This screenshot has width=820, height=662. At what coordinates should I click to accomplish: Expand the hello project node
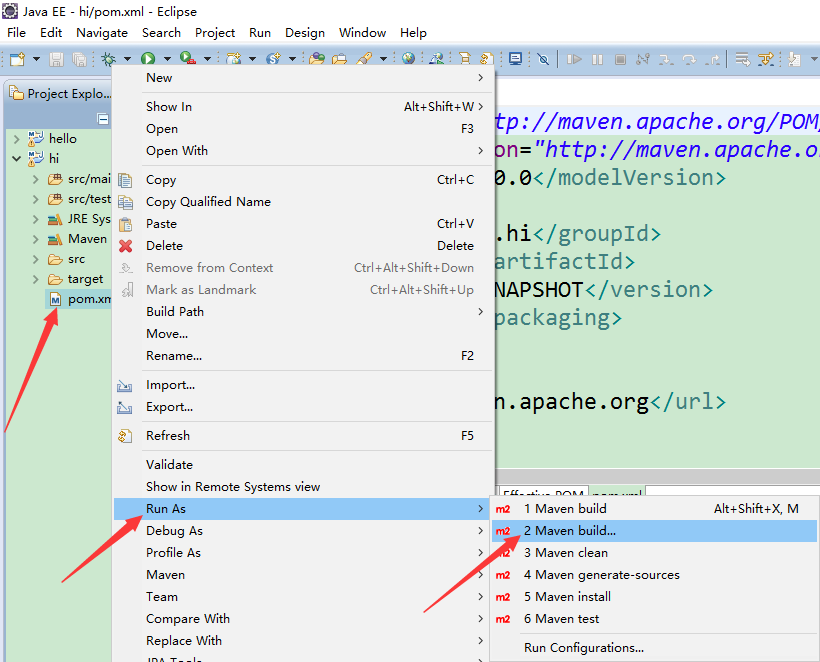[x=16, y=139]
